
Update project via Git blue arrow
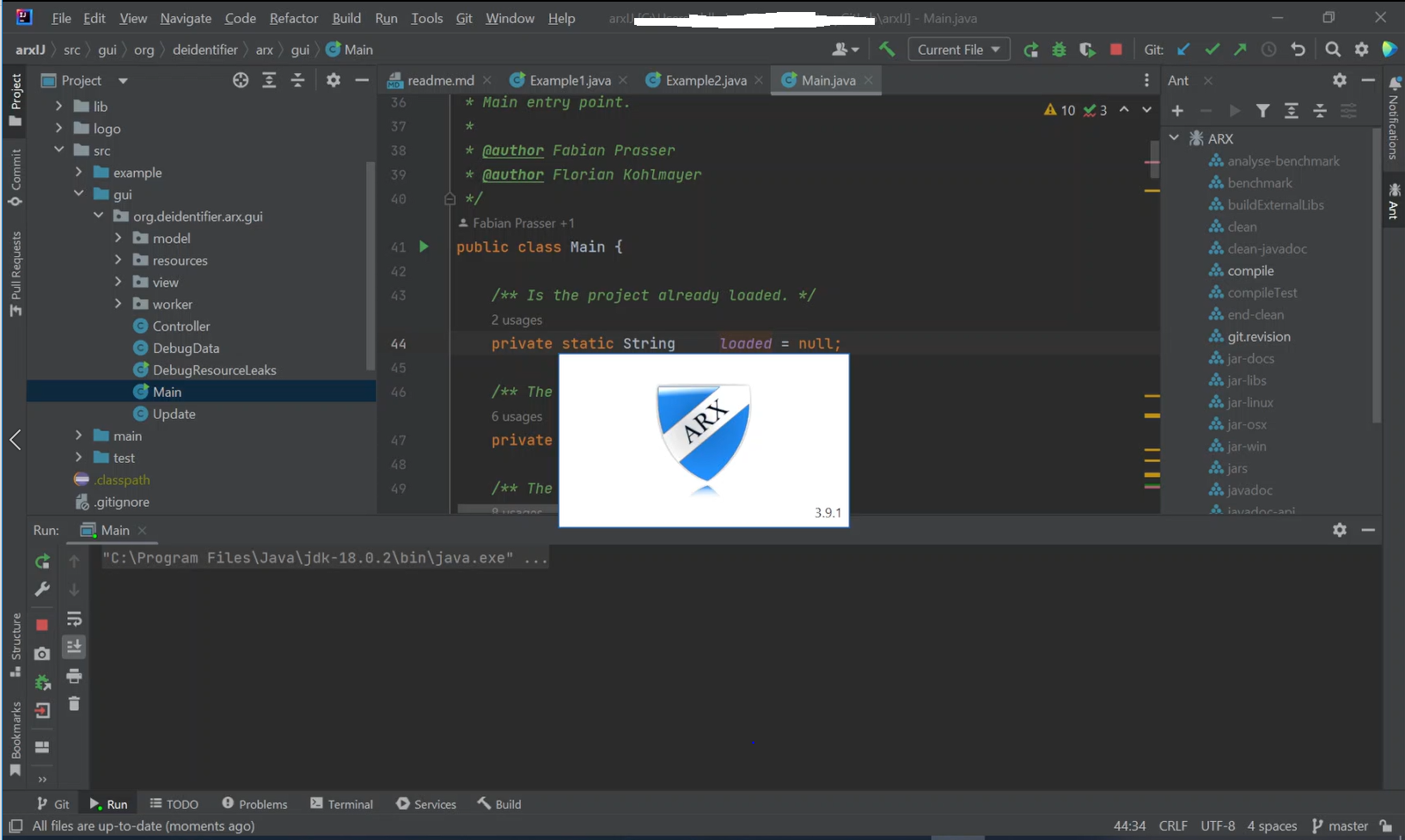click(x=1183, y=50)
